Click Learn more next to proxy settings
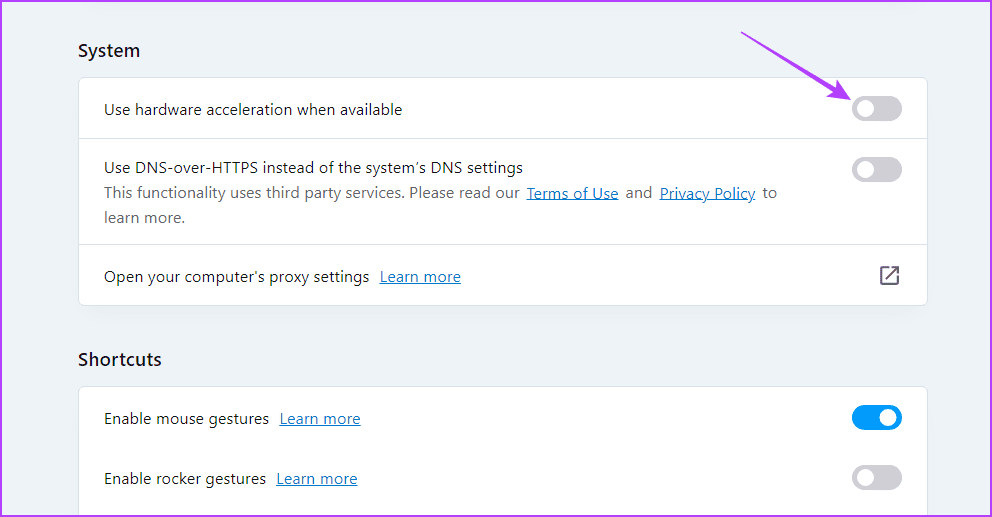Screen dimensions: 992x517 [x=420, y=277]
